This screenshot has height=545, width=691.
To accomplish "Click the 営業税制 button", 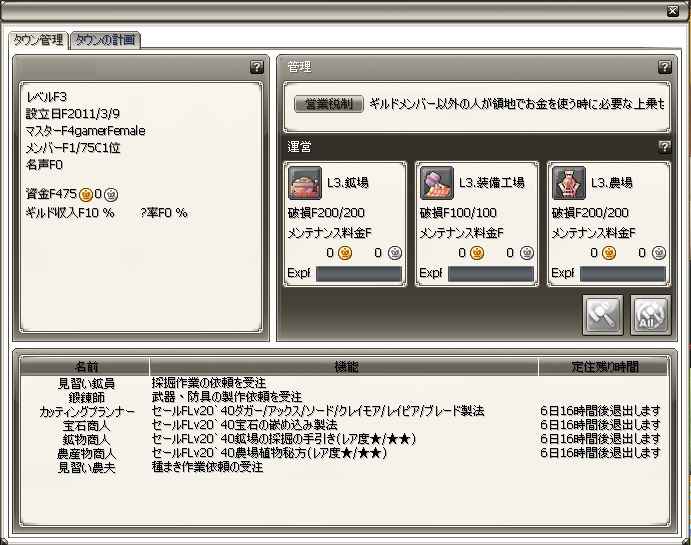I will point(329,104).
